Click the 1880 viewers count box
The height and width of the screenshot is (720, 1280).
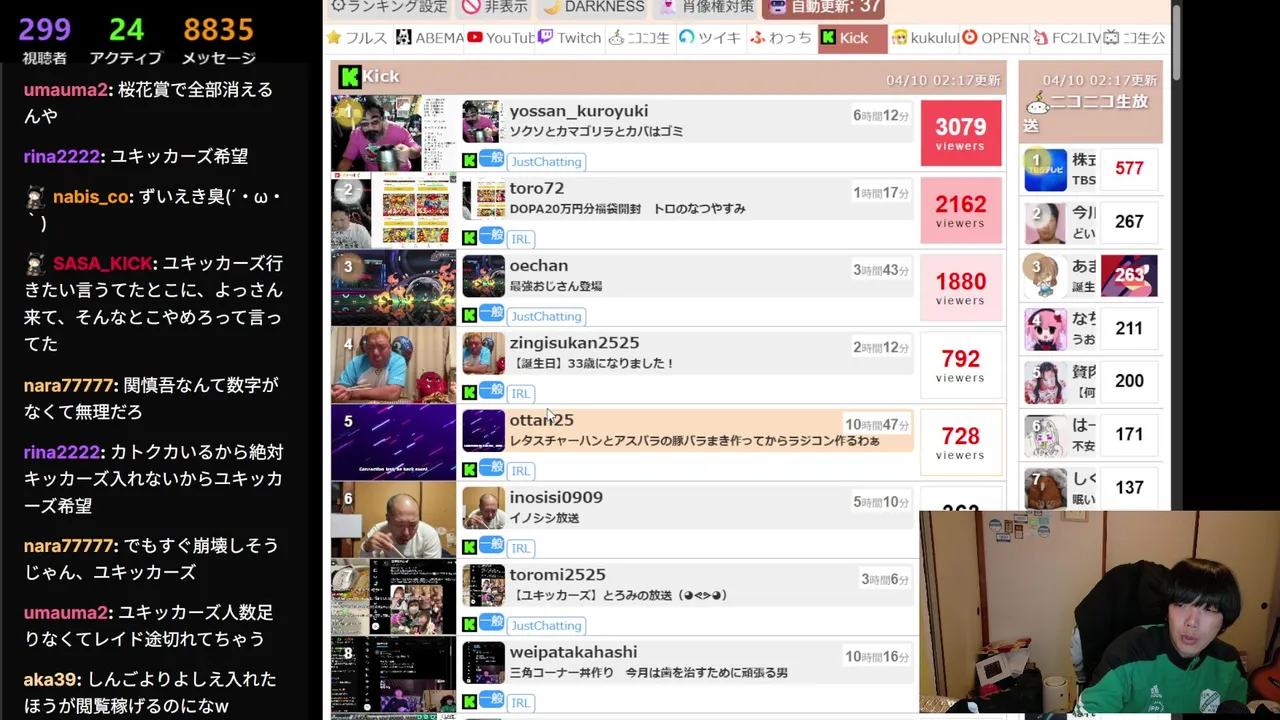coord(960,288)
